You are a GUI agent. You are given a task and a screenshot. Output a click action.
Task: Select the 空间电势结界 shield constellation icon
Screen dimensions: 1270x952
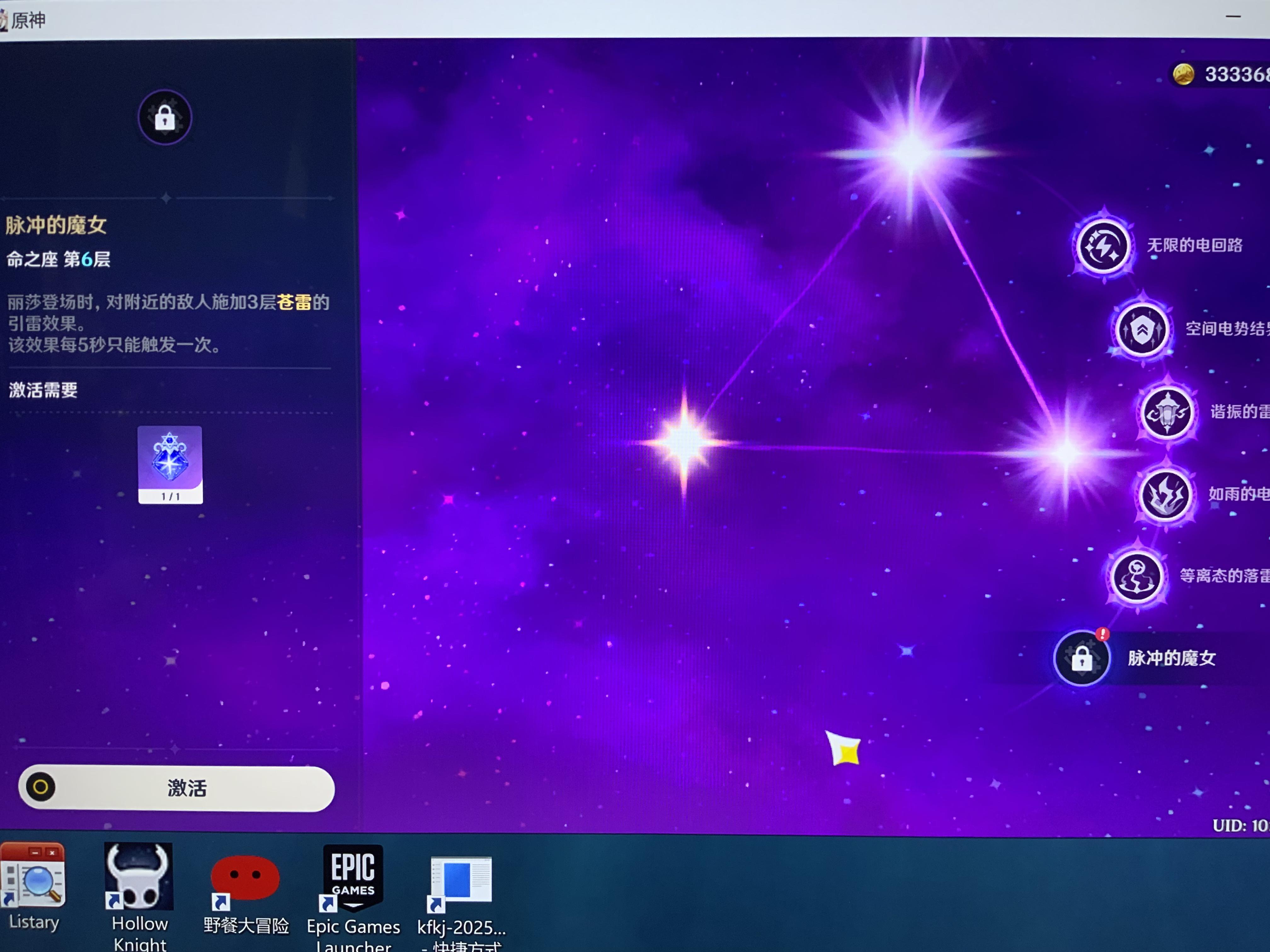(x=1142, y=329)
